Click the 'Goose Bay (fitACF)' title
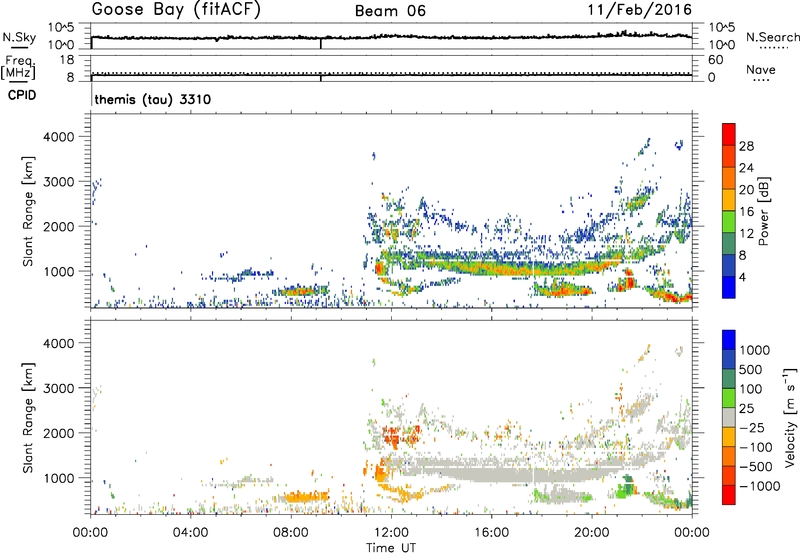800x554 pixels. click(x=176, y=10)
